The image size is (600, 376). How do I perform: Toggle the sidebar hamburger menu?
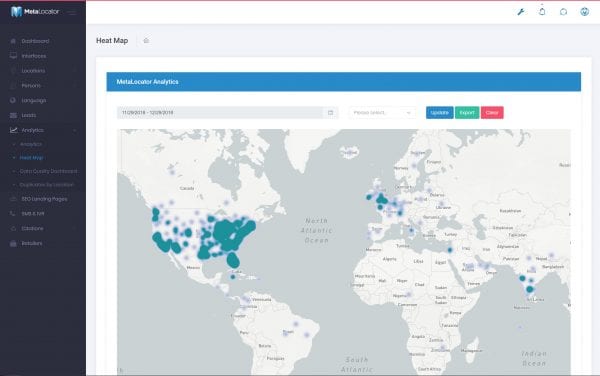coord(72,13)
